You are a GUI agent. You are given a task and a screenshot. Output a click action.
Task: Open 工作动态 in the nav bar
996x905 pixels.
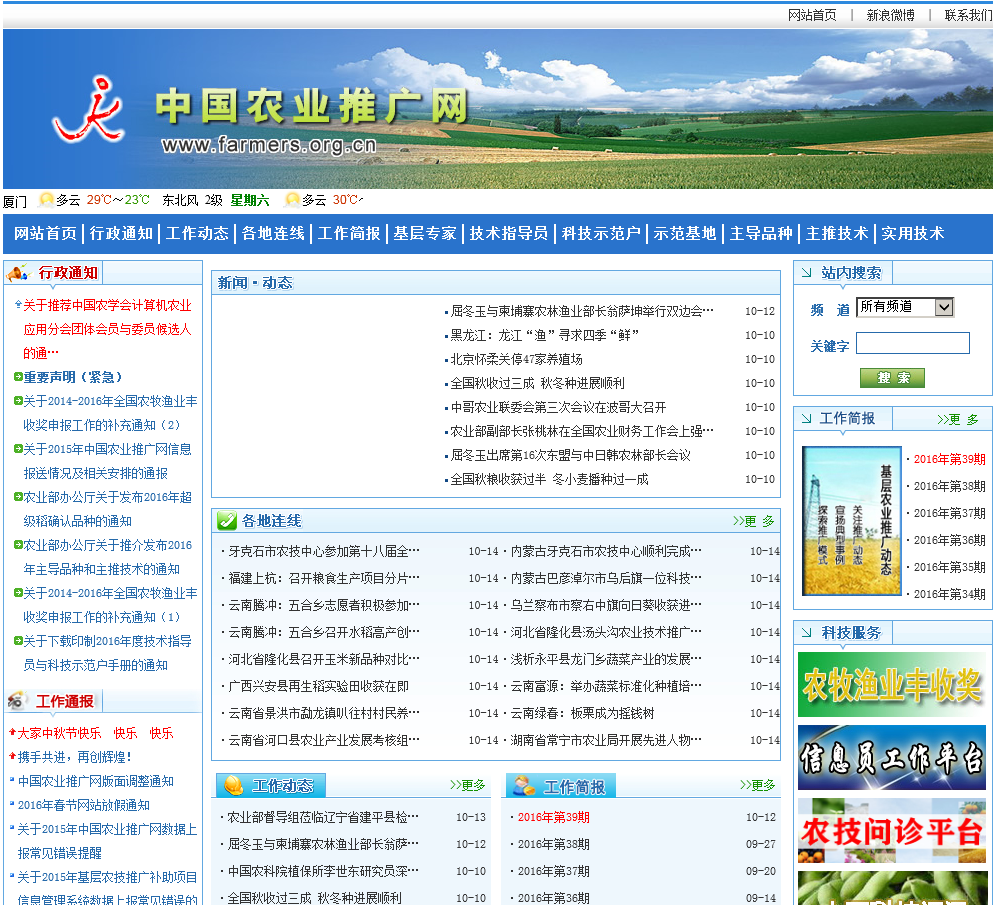click(197, 233)
